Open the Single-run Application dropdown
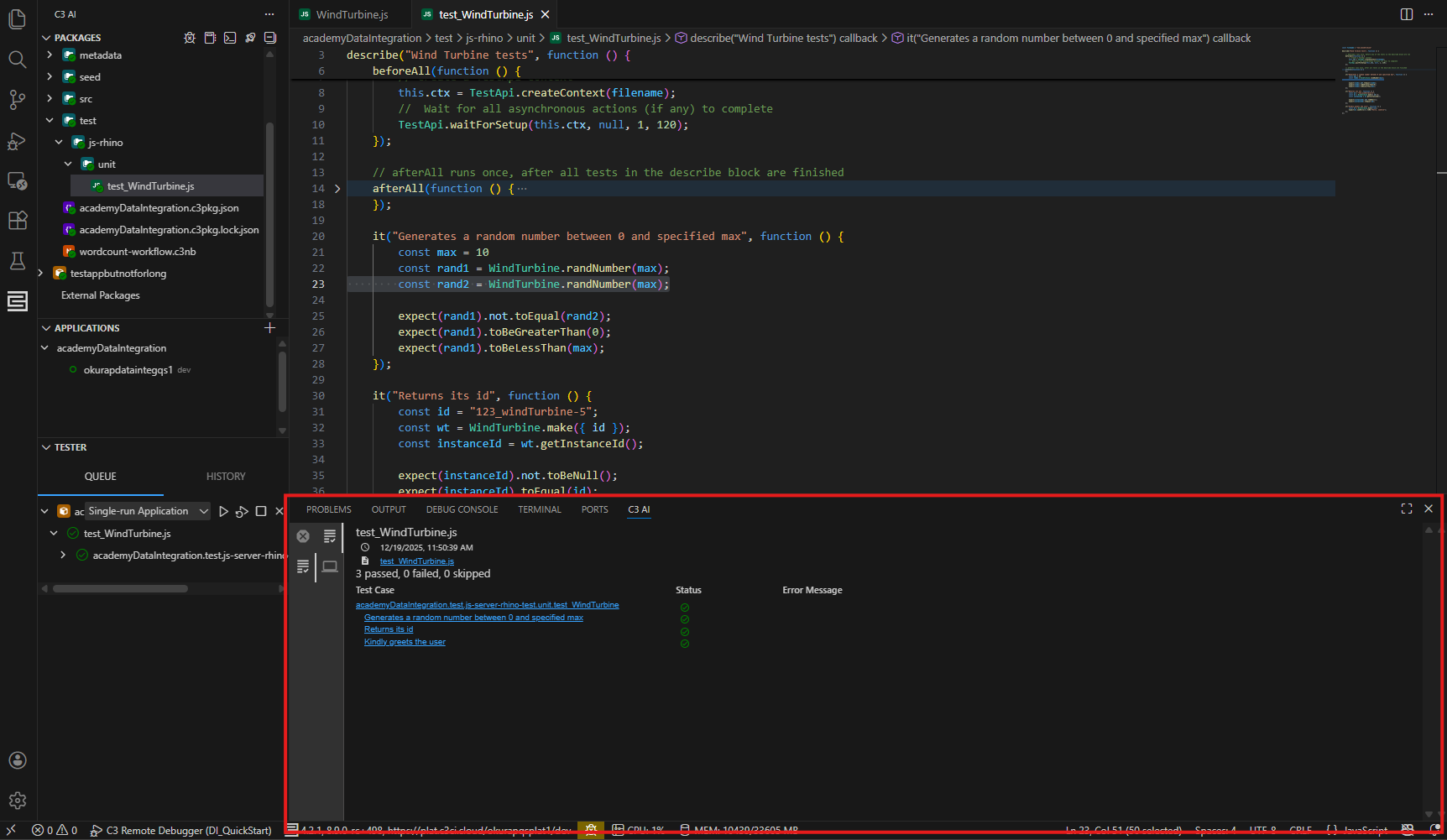 point(147,510)
